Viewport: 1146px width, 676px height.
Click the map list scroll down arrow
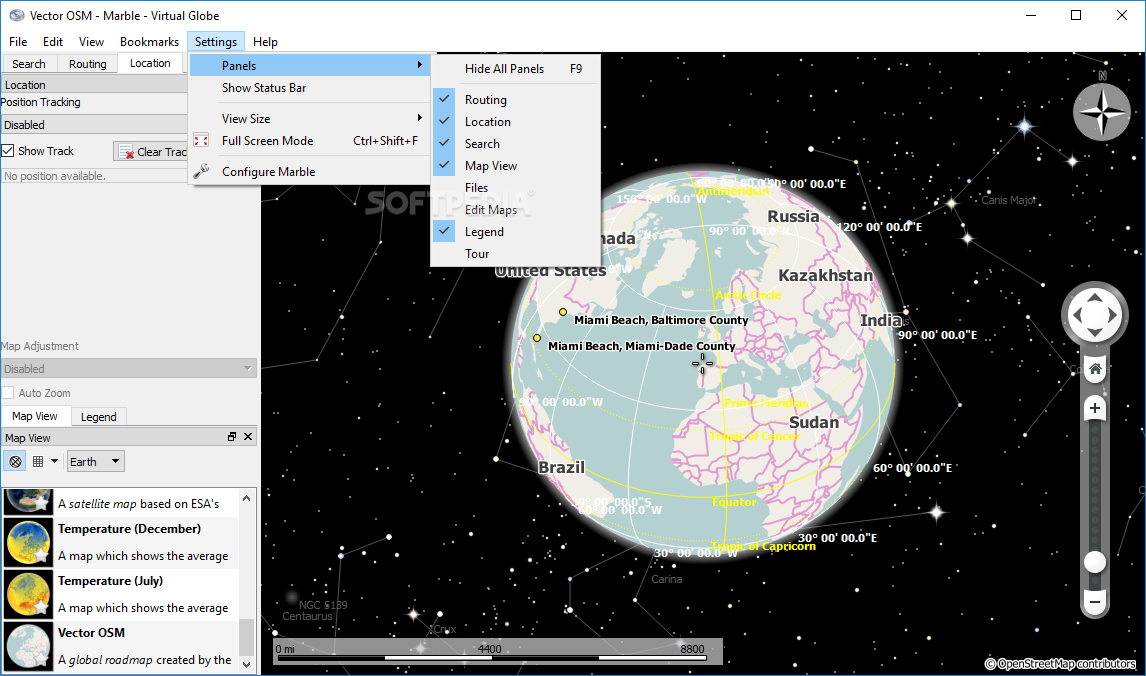[x=246, y=664]
